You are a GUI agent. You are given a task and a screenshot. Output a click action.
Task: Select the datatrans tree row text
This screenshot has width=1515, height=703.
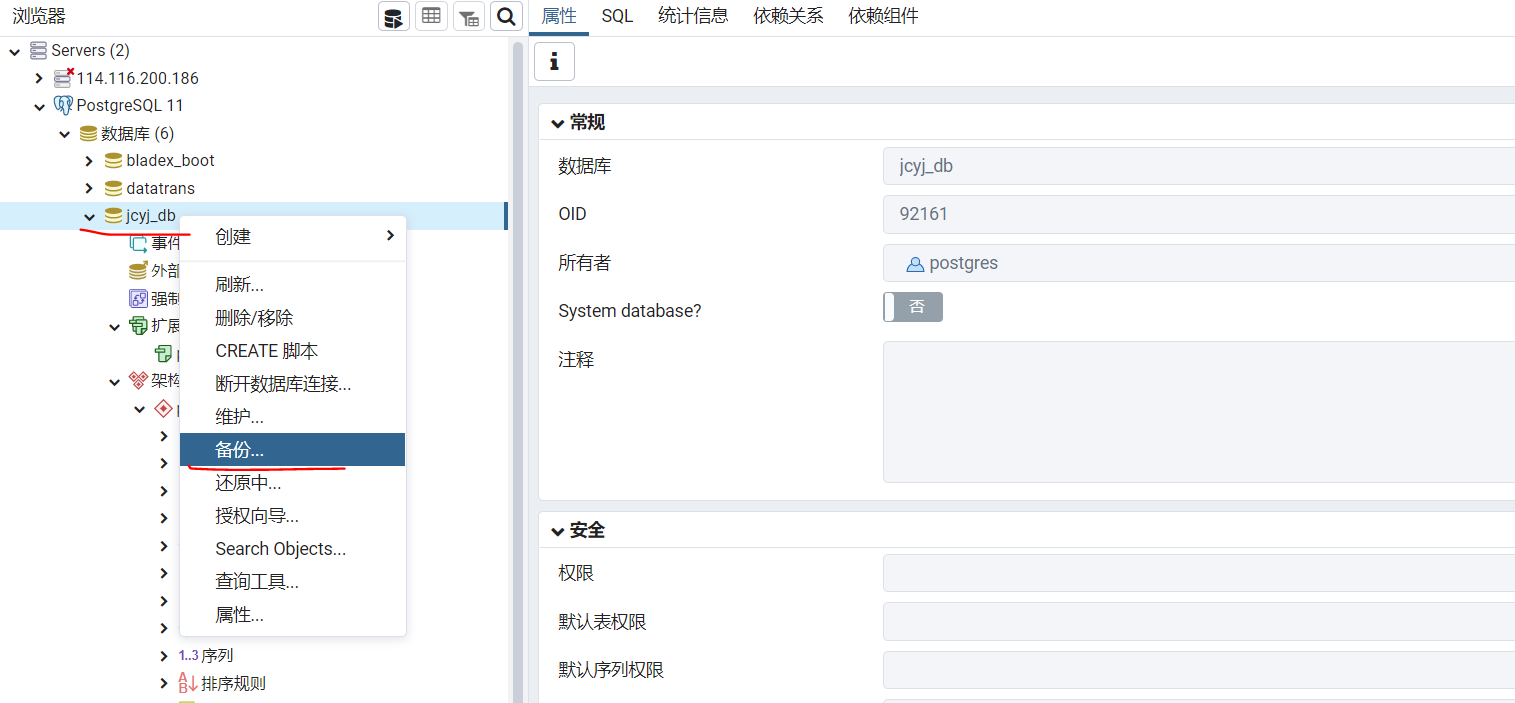[160, 188]
